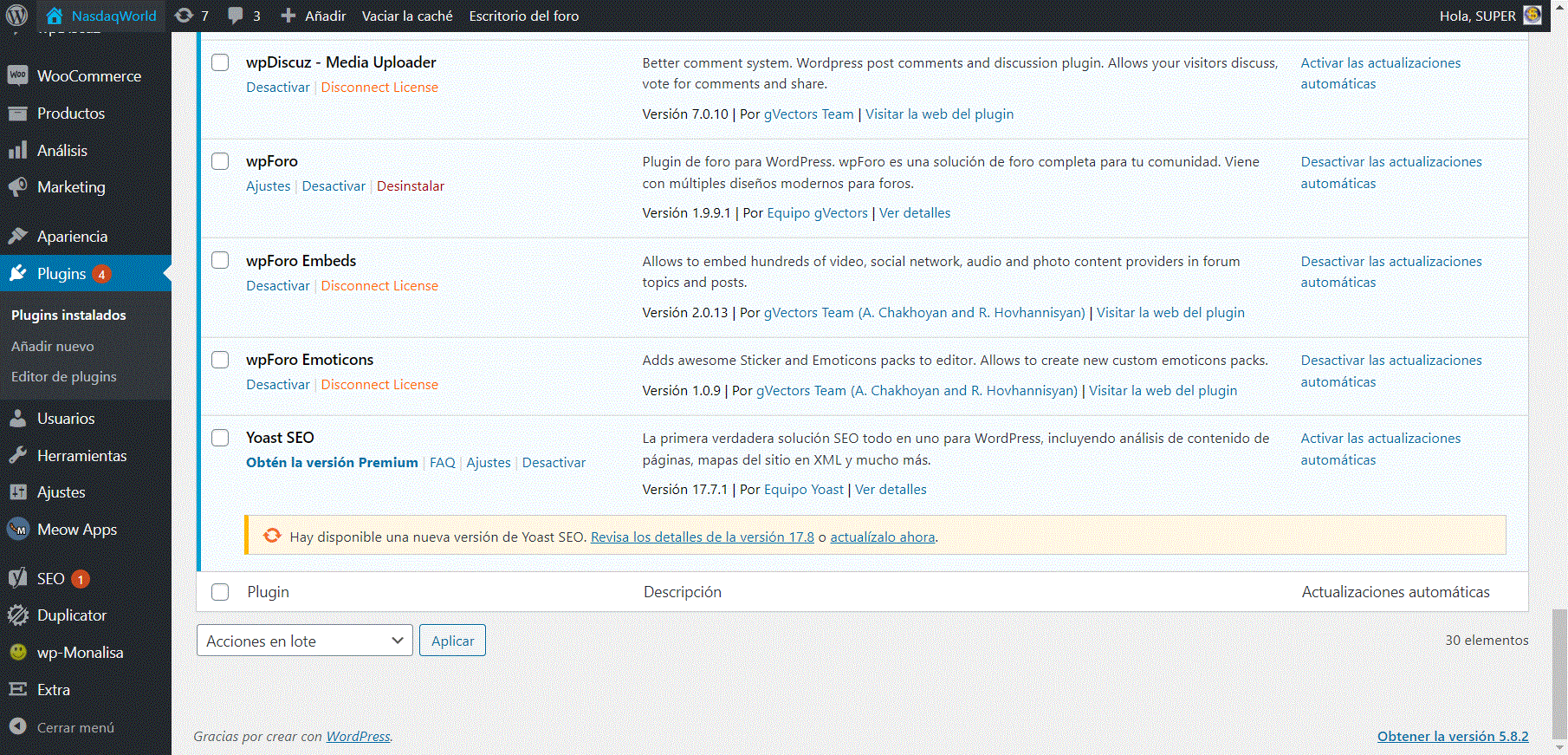Click the Descripción column footer header

683,592
